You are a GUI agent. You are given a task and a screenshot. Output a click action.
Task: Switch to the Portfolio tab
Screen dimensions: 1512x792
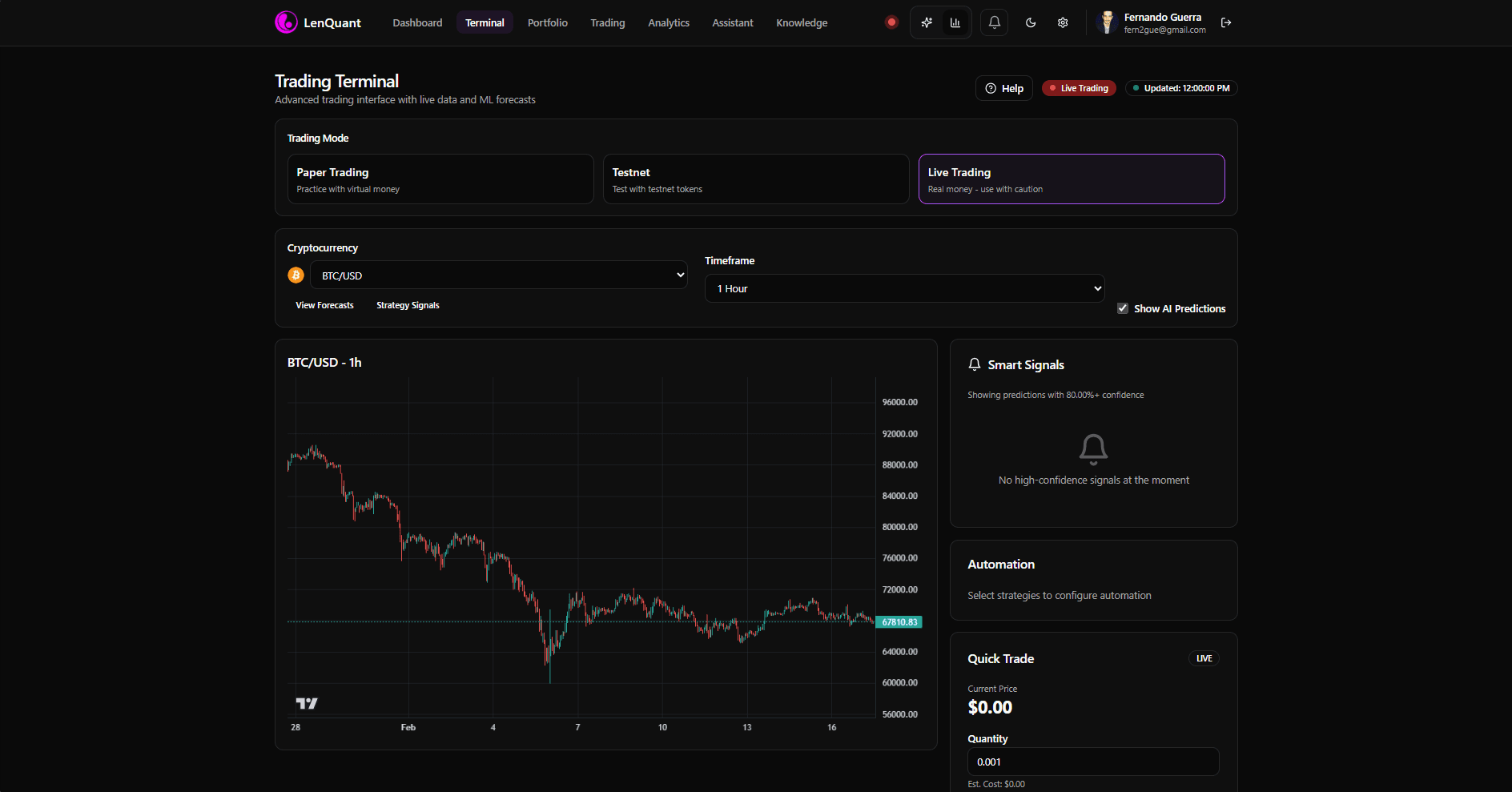pyautogui.click(x=547, y=22)
